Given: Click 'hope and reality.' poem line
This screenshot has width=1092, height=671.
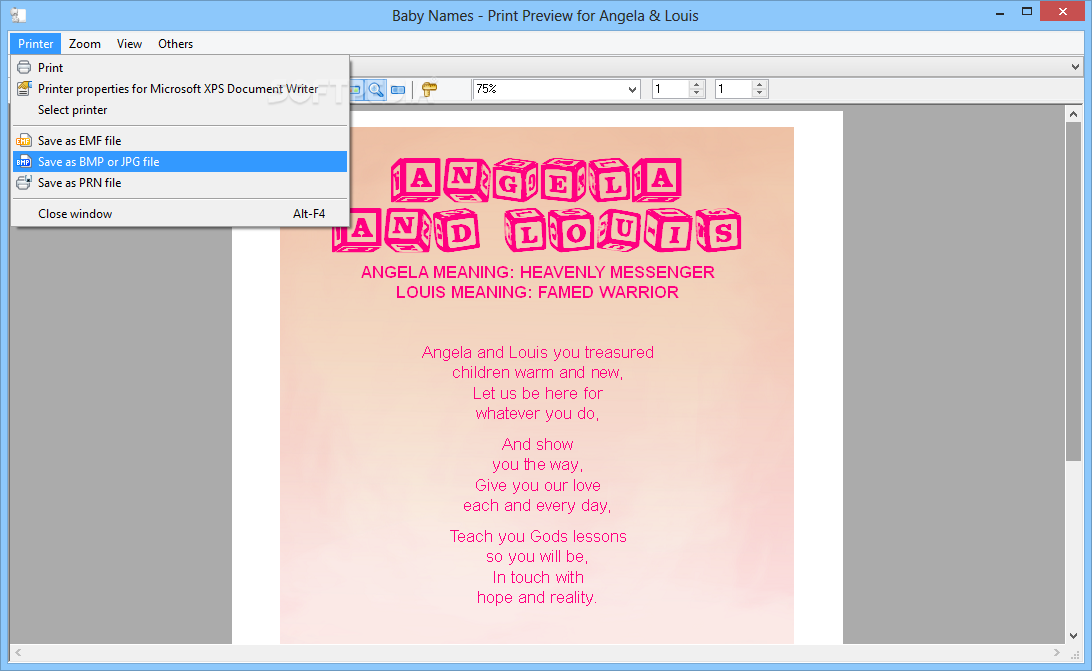Looking at the screenshot, I should (x=537, y=598).
